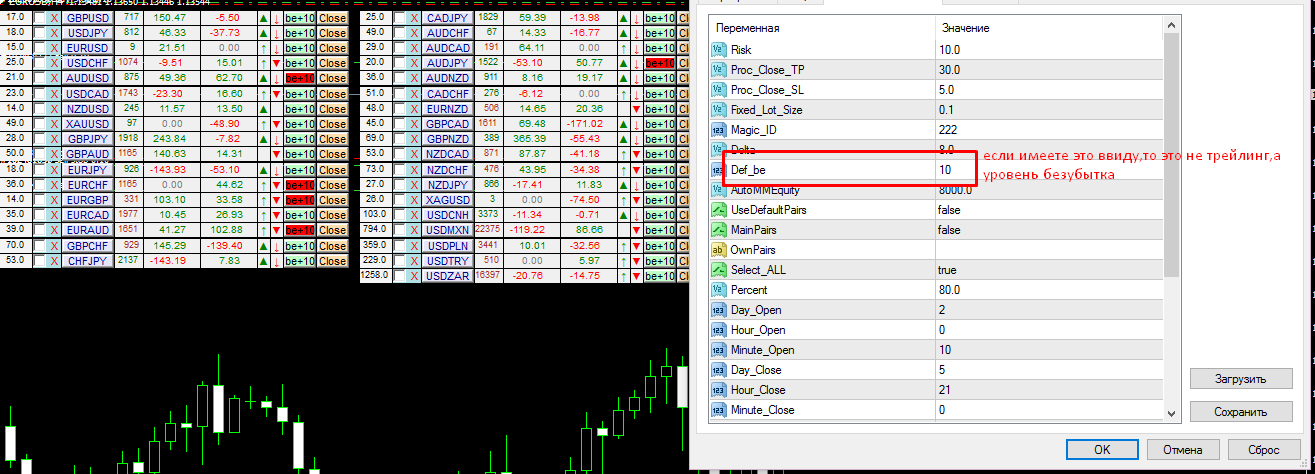Click the OwnPairs string type icon
Screen dimensions: 1315x474
(x=718, y=249)
